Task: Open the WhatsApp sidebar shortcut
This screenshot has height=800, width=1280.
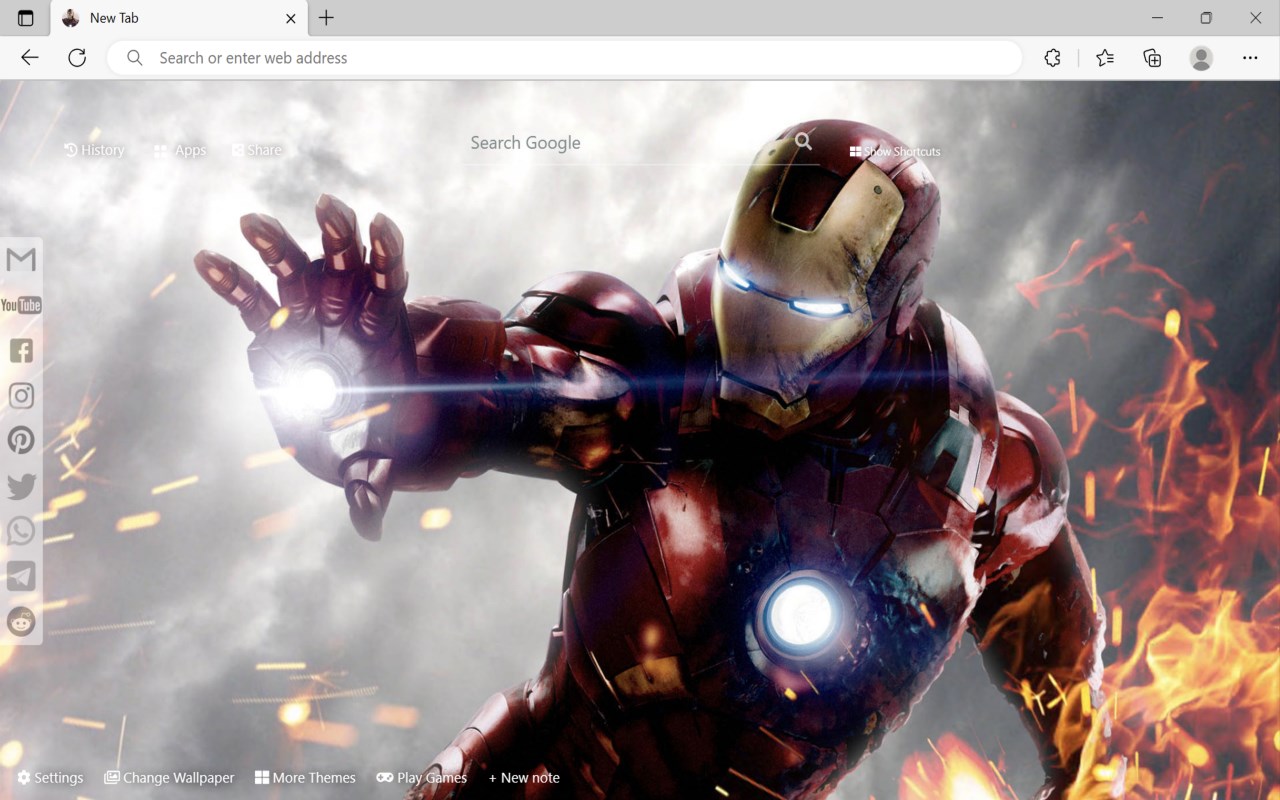Action: click(x=21, y=531)
